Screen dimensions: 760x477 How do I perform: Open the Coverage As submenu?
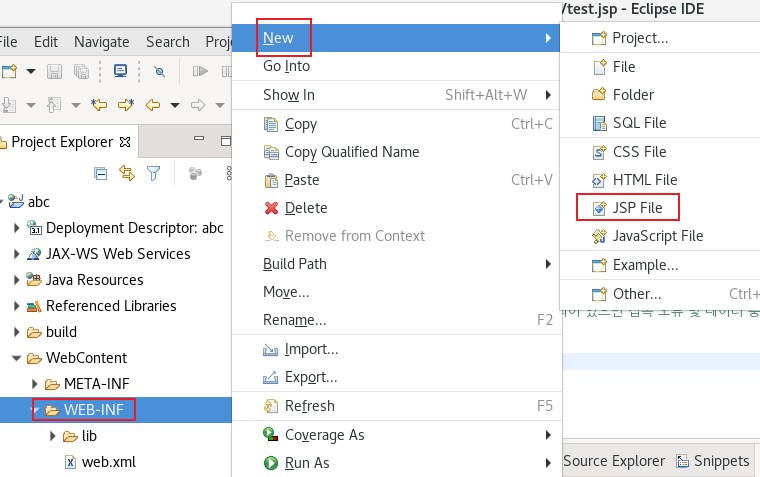click(x=396, y=435)
